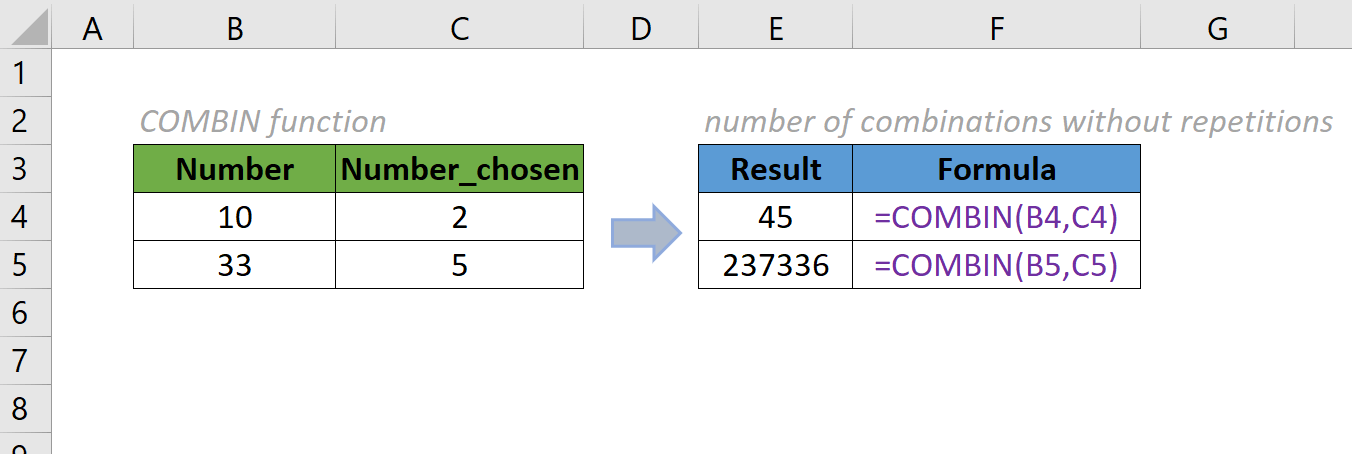Select the cell containing 33
The height and width of the screenshot is (454, 1352).
pyautogui.click(x=235, y=265)
